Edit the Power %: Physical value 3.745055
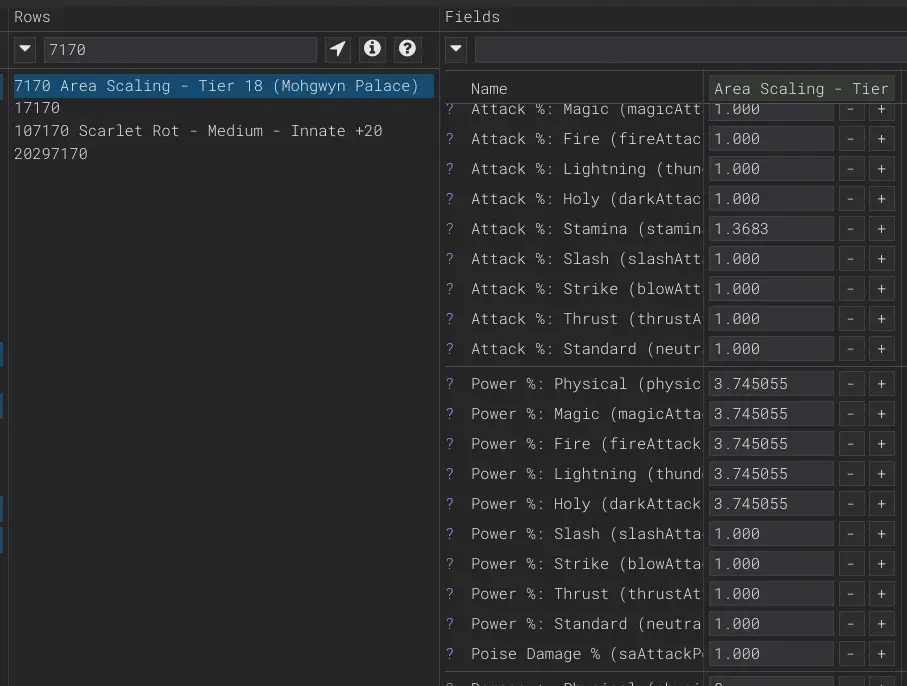 tap(771, 384)
